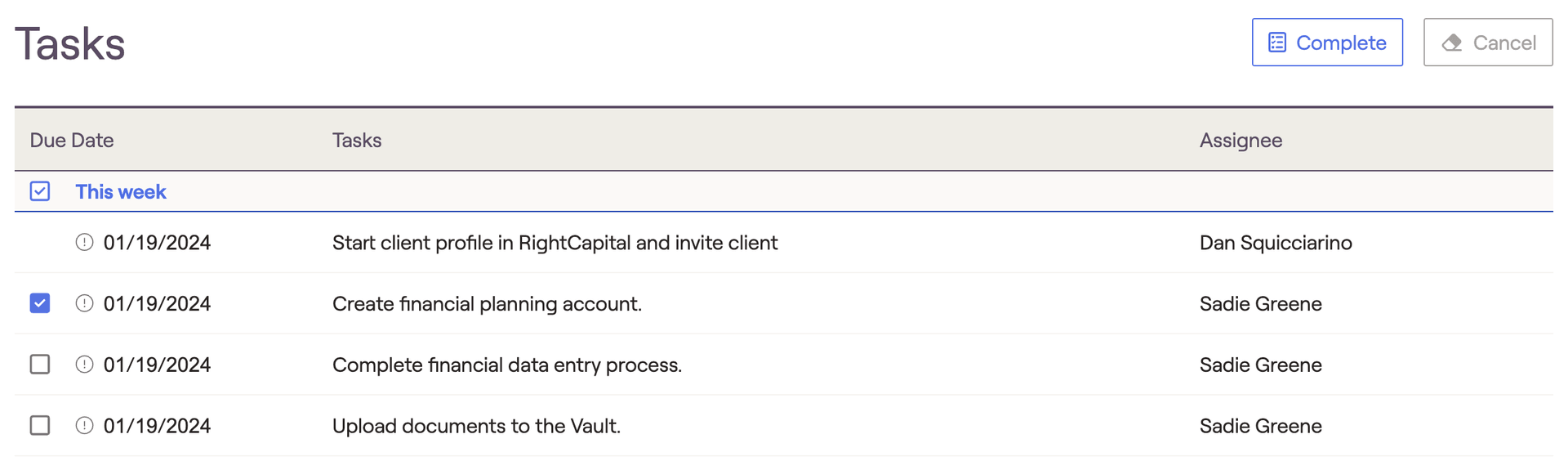The width and height of the screenshot is (1568, 470).
Task: Click the eraser icon on Cancel button
Action: pyautogui.click(x=1452, y=43)
